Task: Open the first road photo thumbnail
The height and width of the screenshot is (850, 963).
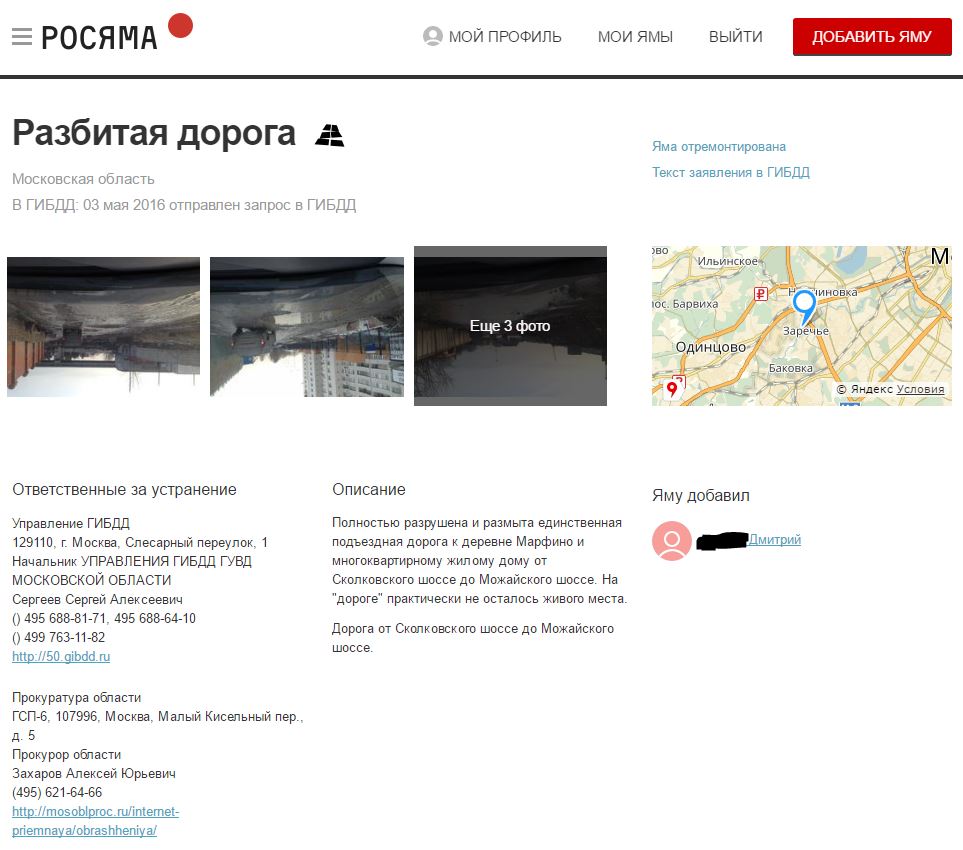Action: pyautogui.click(x=103, y=327)
